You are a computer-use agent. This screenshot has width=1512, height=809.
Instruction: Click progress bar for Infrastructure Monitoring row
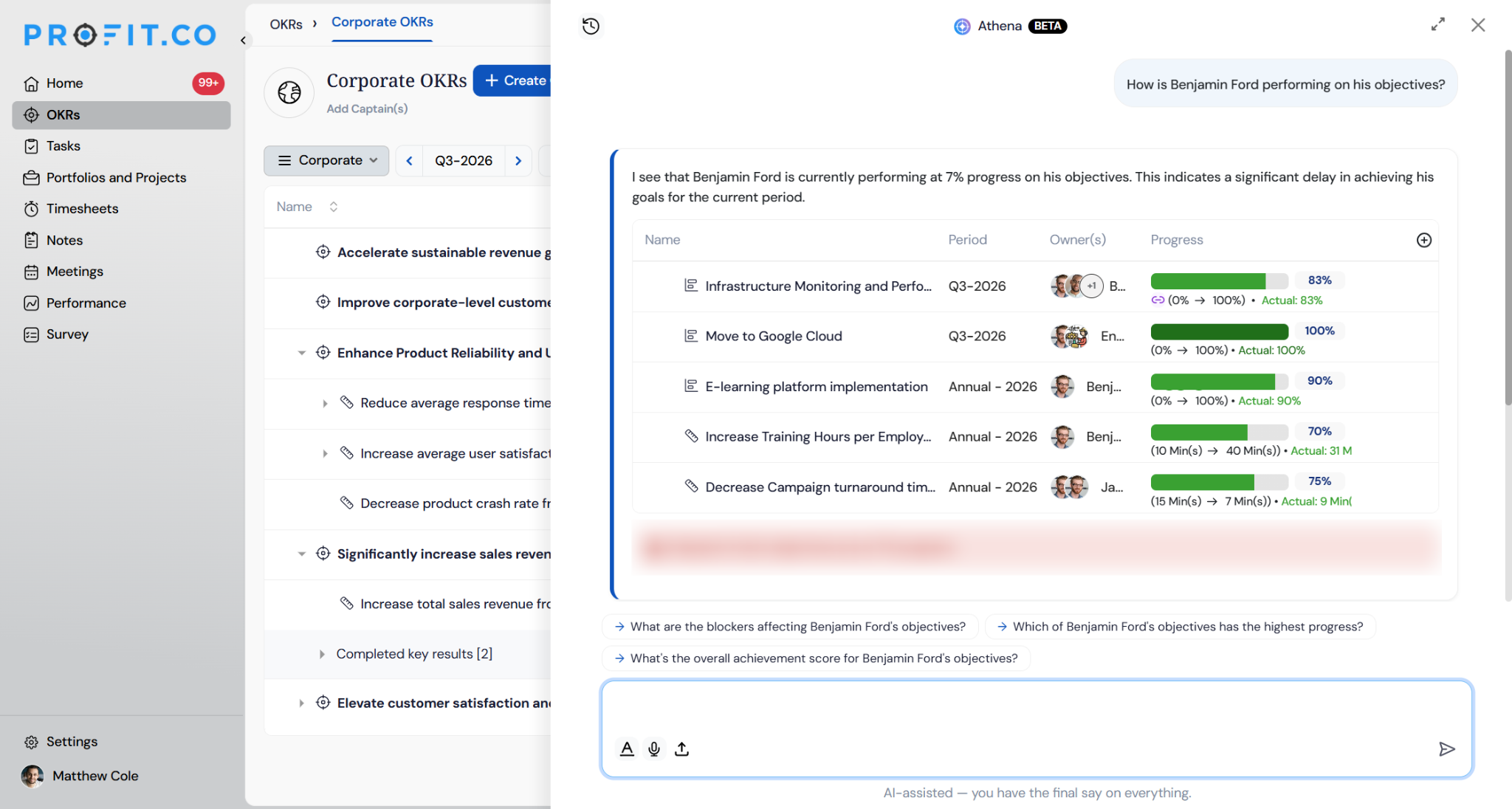click(x=1219, y=280)
